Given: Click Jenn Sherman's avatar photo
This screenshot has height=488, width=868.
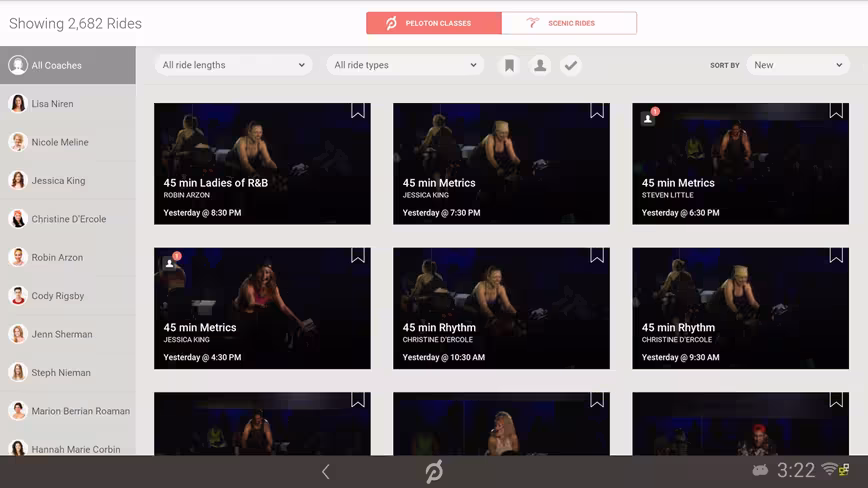Looking at the screenshot, I should coord(18,334).
